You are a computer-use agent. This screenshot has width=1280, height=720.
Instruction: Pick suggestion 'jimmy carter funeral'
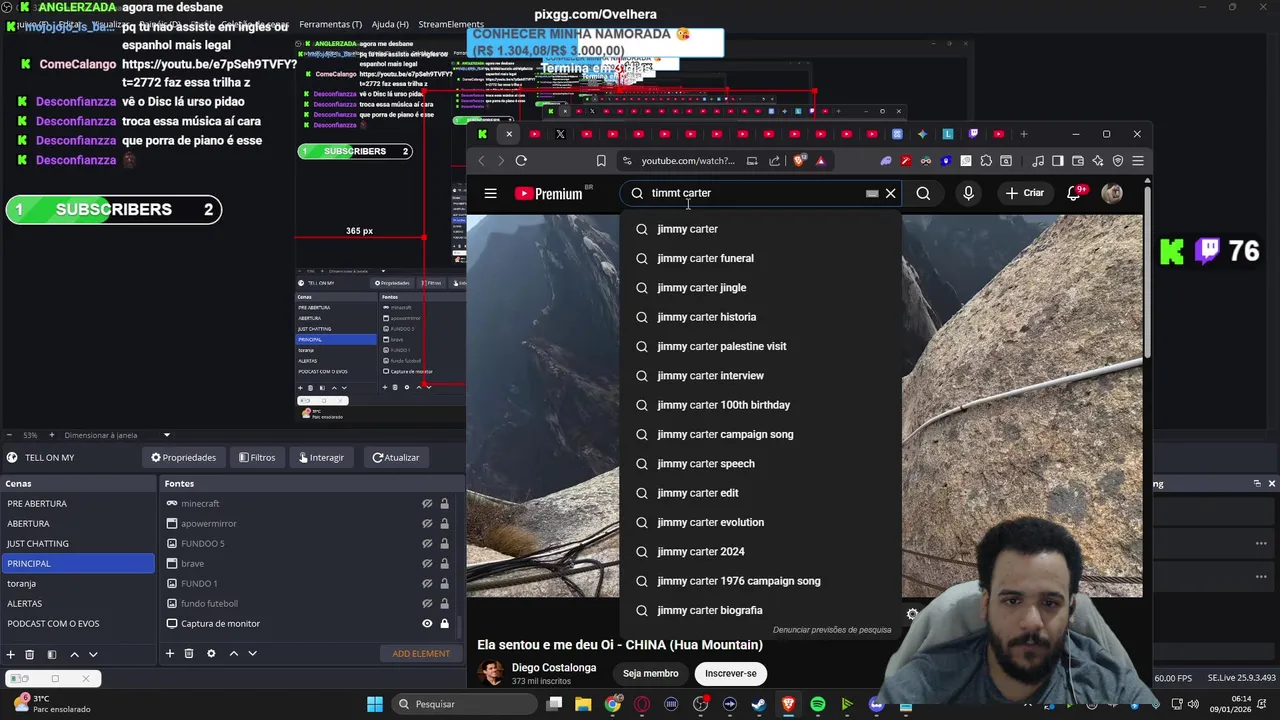click(760, 258)
